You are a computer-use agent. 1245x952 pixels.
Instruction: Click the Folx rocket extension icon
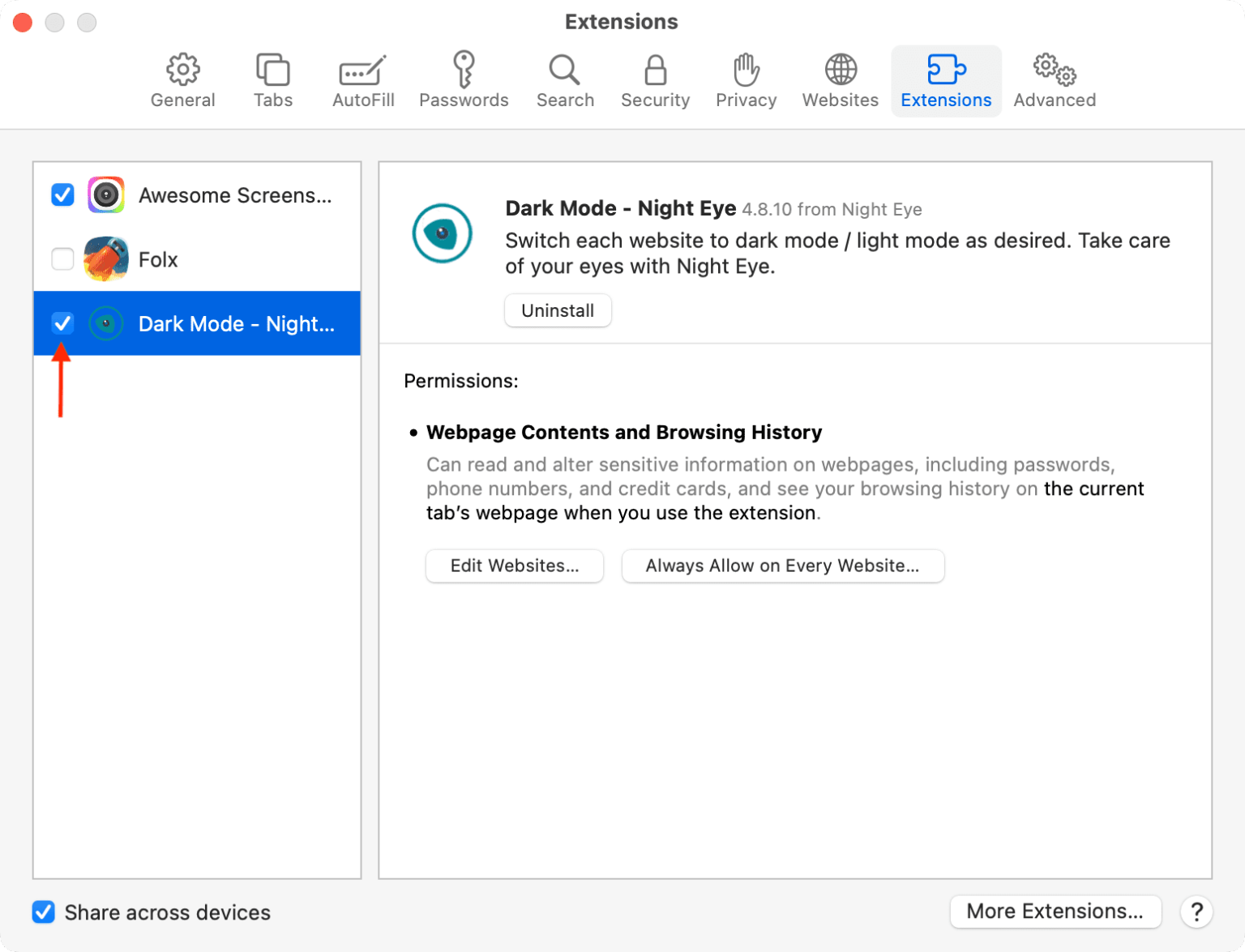106,259
